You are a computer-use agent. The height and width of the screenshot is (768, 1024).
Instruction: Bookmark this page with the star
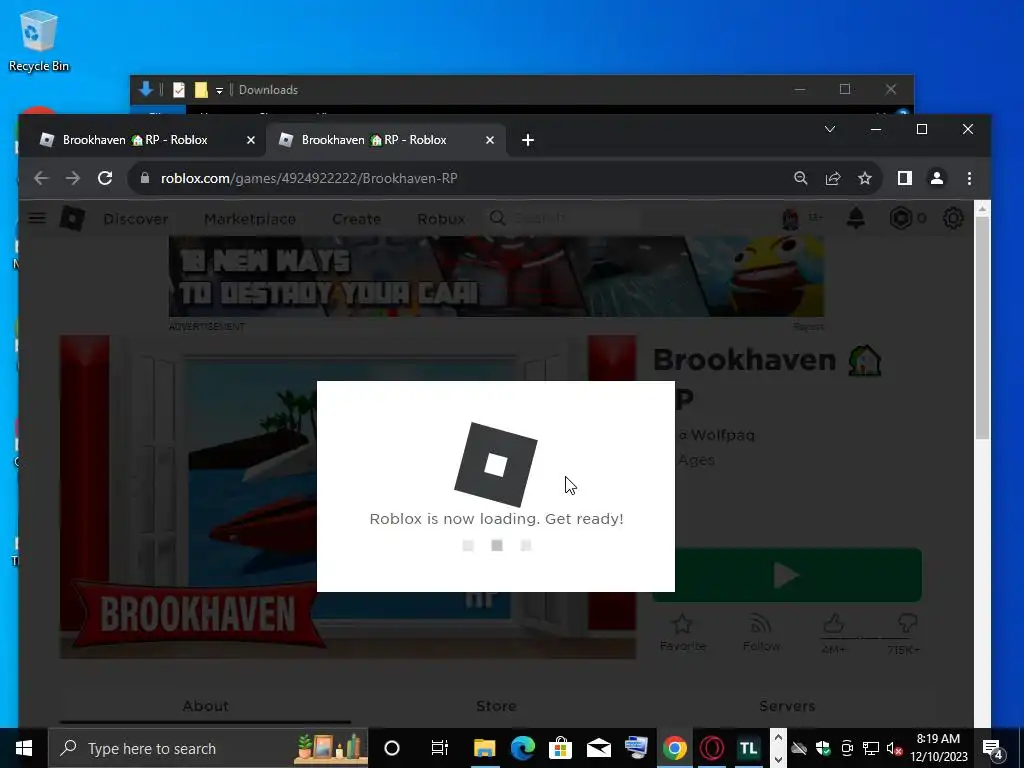coord(865,178)
